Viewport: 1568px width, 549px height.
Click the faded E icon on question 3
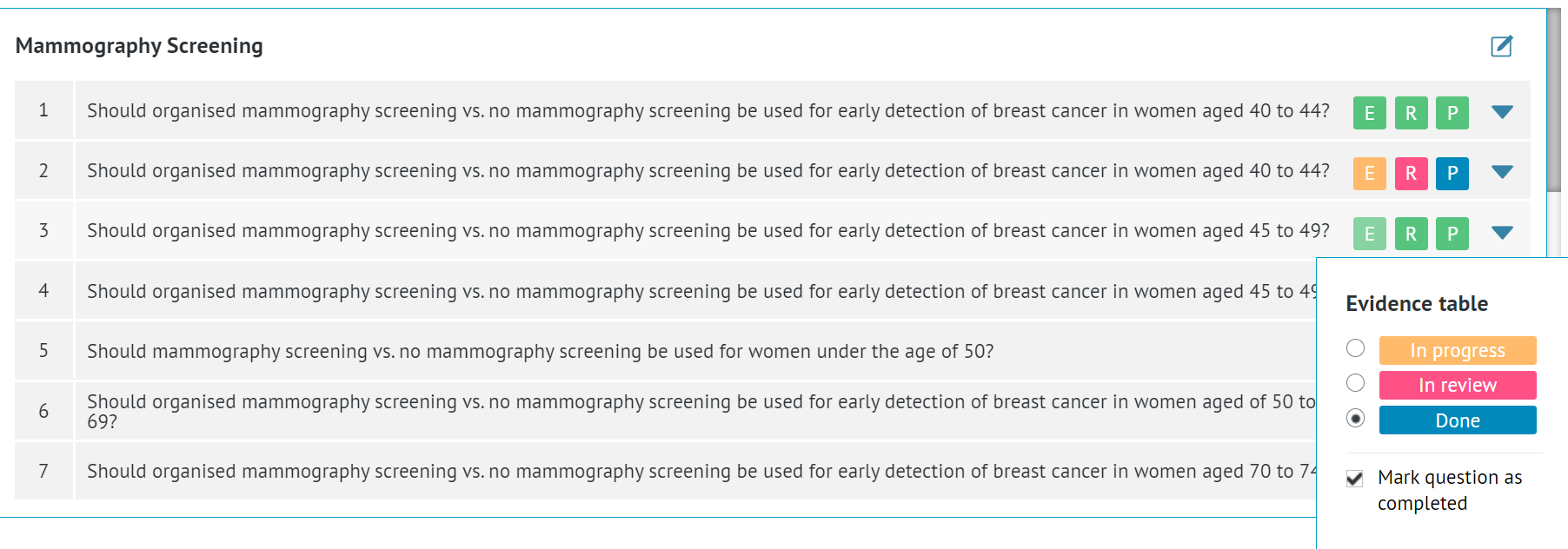pos(1369,233)
